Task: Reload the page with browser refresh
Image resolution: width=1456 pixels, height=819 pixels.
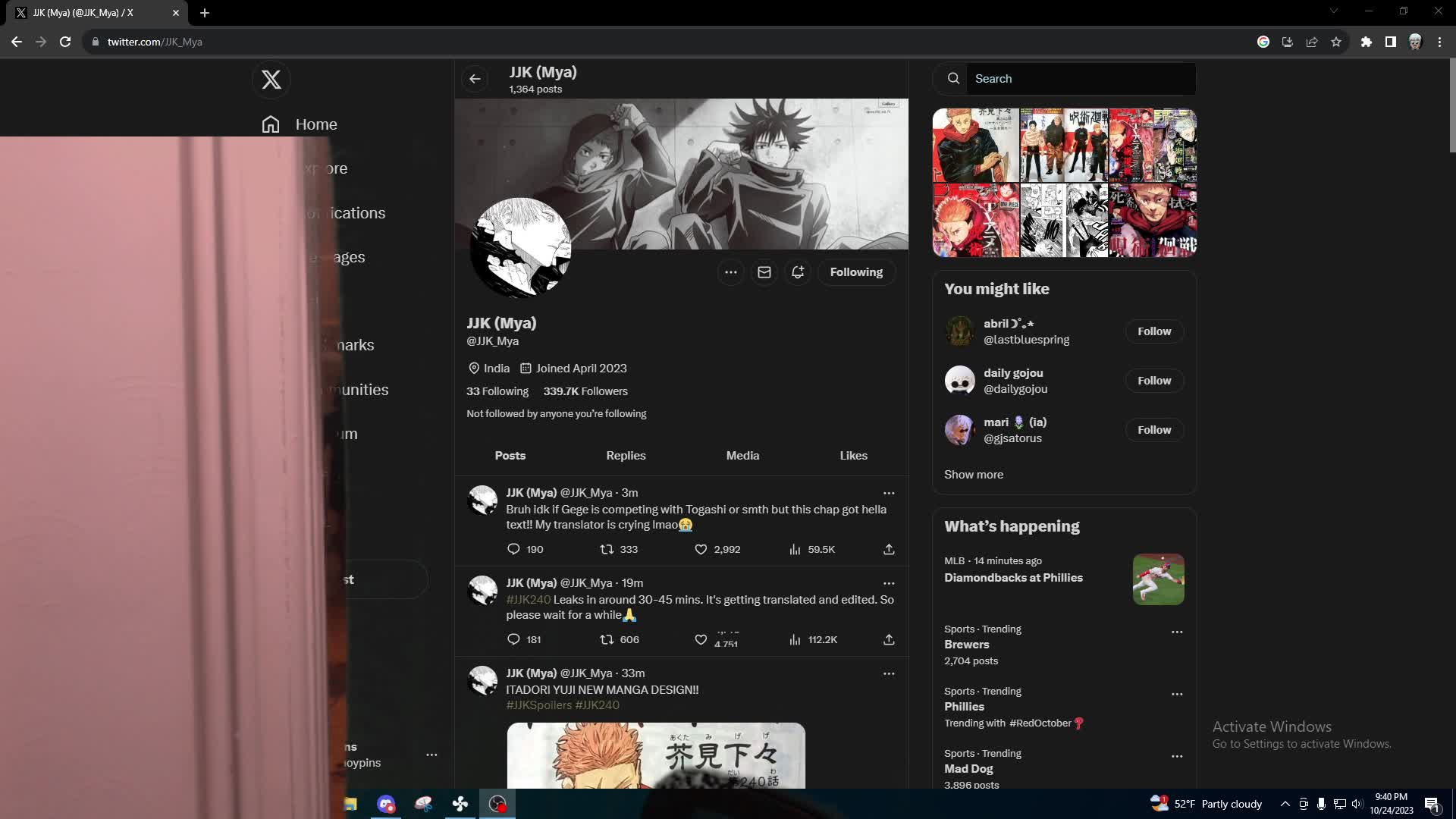Action: click(x=65, y=42)
